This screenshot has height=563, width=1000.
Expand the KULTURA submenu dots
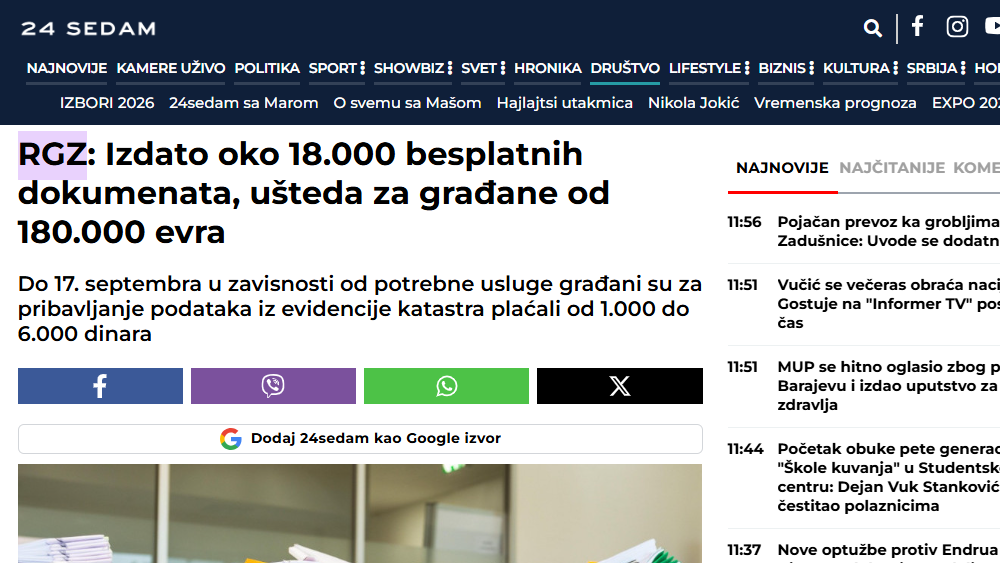click(895, 68)
